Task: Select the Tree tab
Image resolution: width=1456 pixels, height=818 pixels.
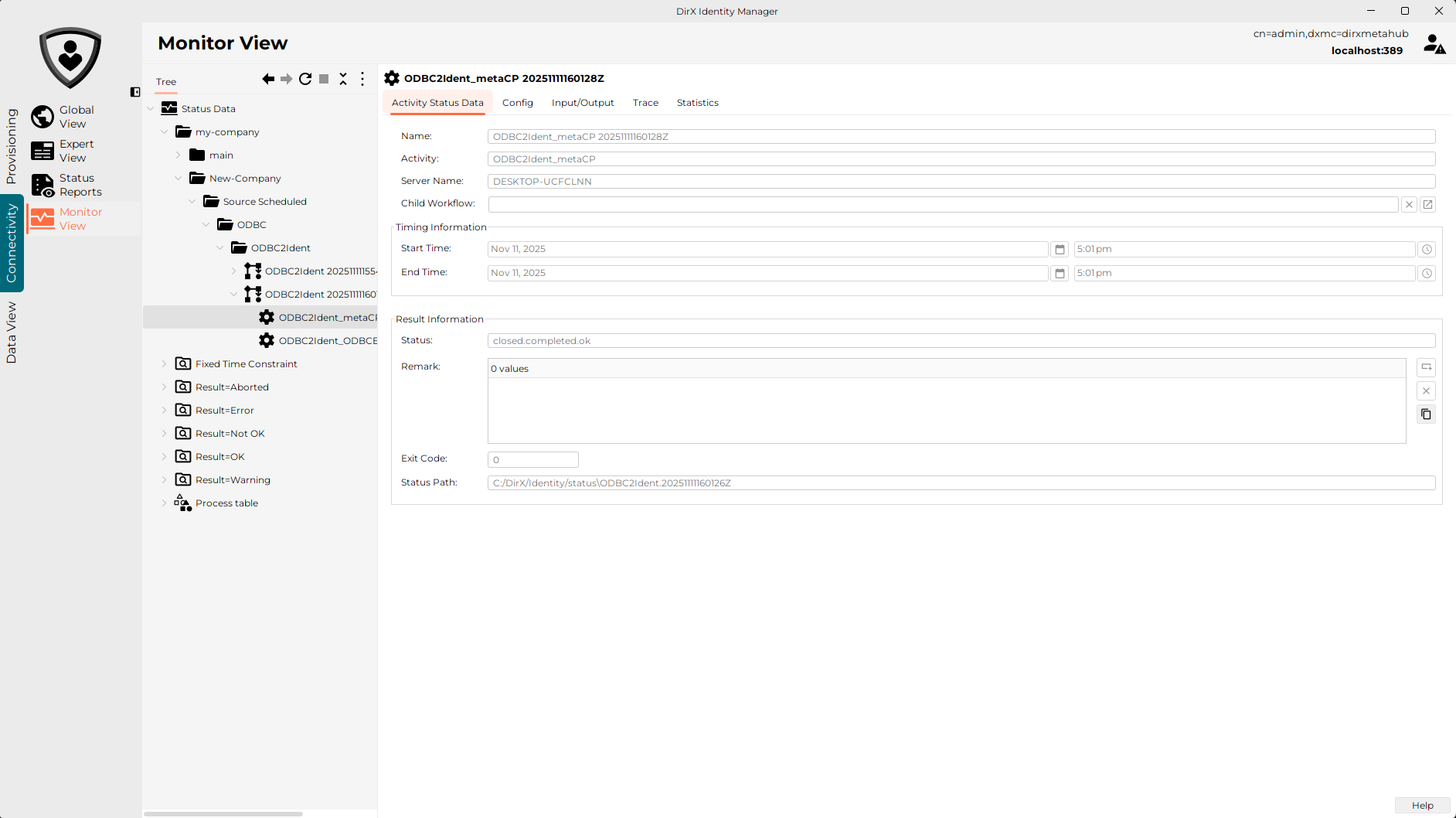Action: click(166, 82)
